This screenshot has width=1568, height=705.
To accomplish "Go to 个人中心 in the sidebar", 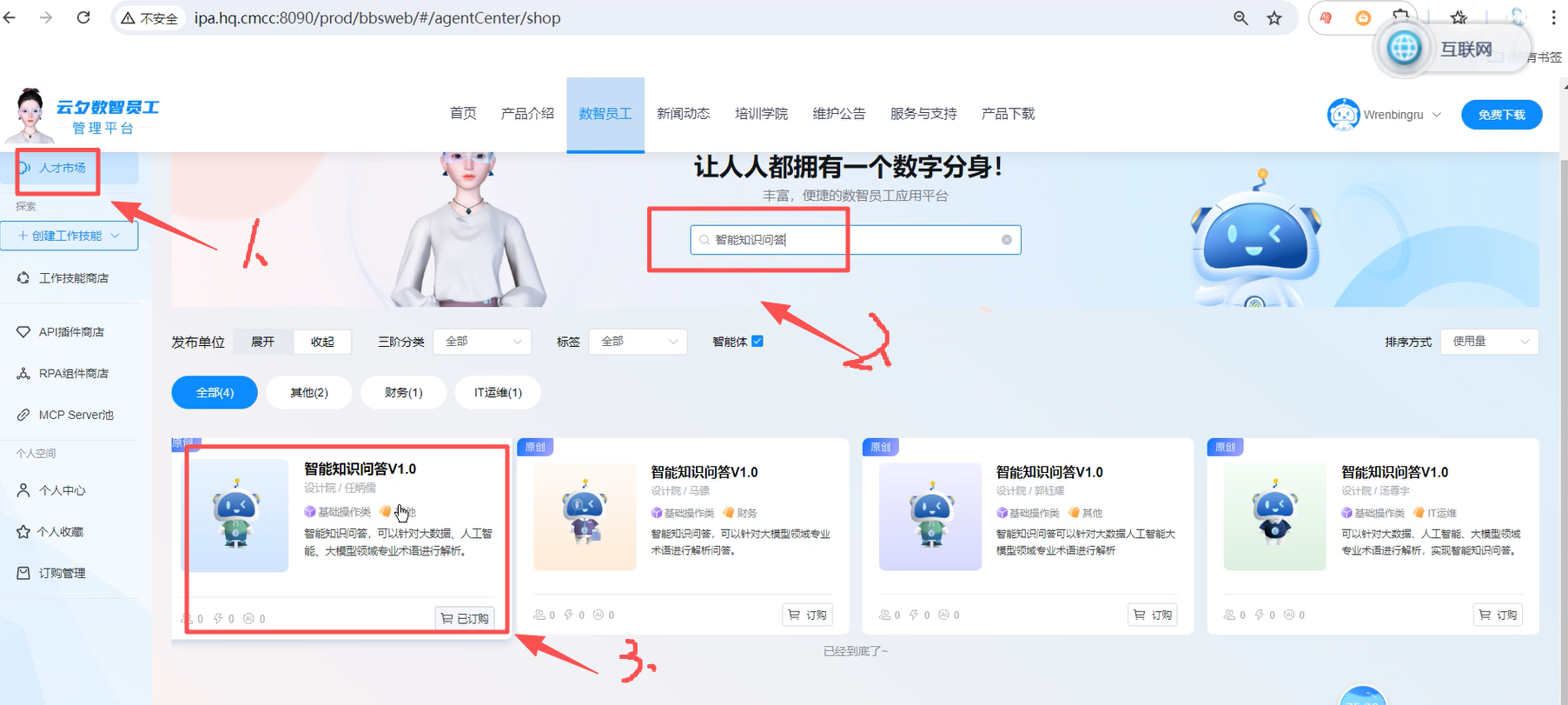I will click(62, 490).
